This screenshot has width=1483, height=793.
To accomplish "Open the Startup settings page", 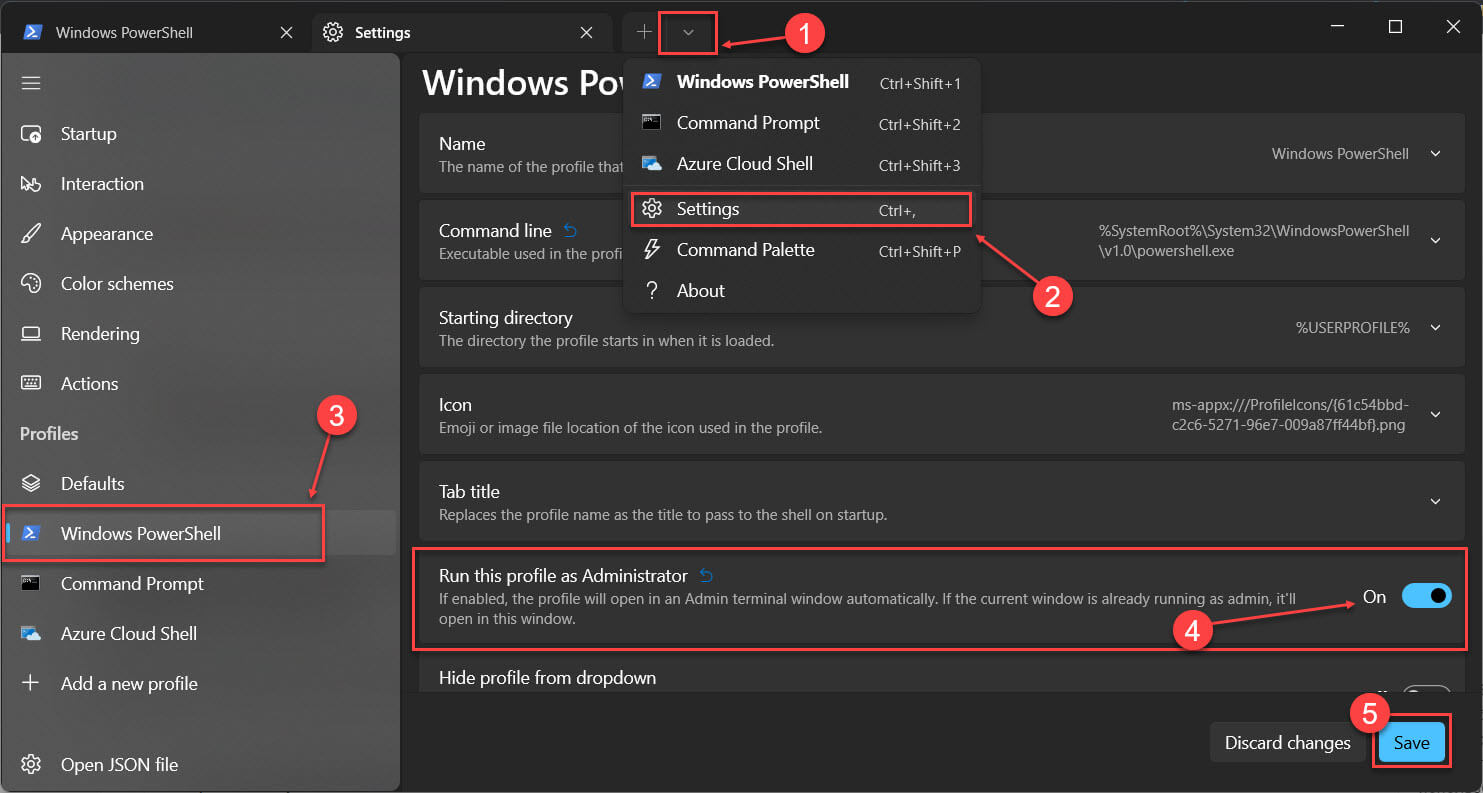I will pos(200,134).
